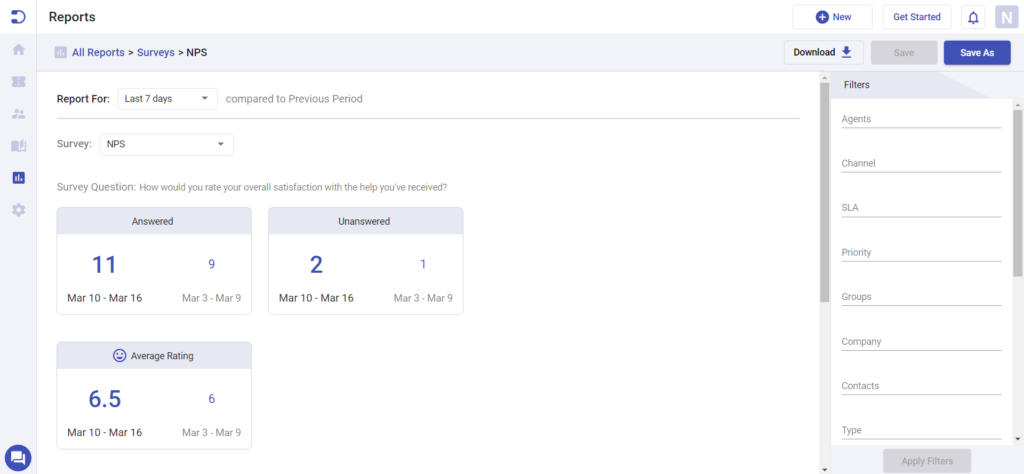Click the Filters panel scrollbar thumb

tap(1017, 193)
